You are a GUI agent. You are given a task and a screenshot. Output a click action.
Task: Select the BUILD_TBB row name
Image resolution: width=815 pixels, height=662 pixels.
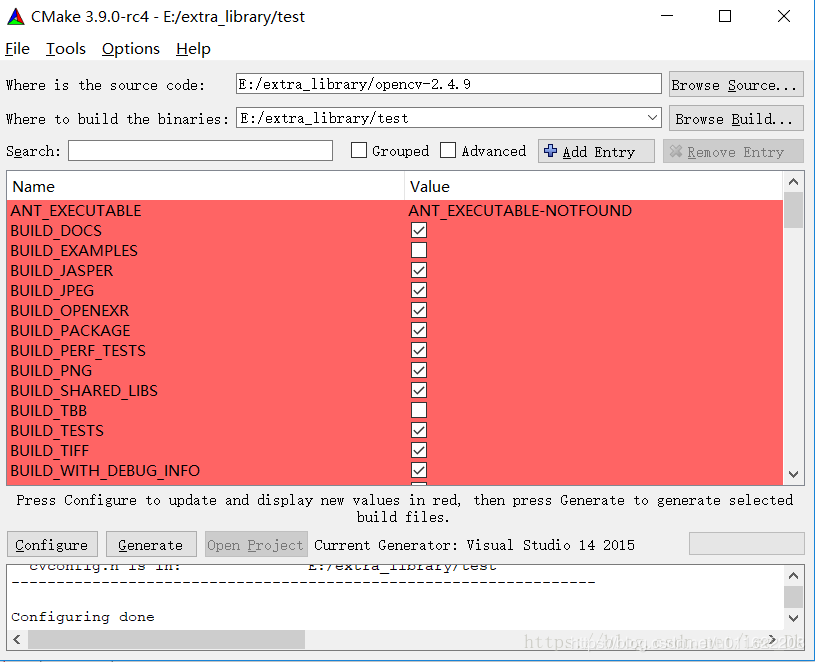pyautogui.click(x=49, y=411)
